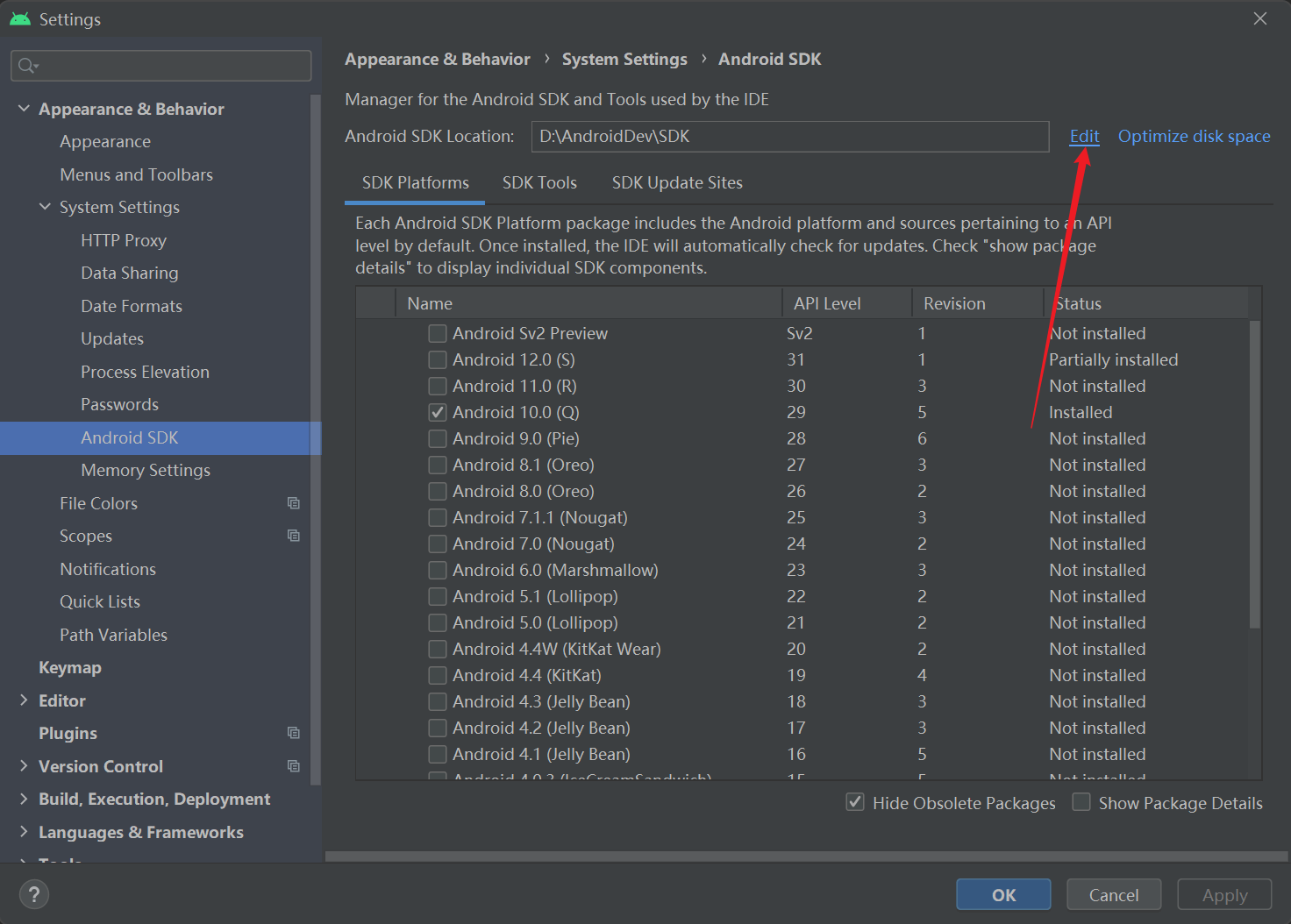Uncheck the Android 10.0 (Q) checkbox
1291x924 pixels.
pyautogui.click(x=438, y=412)
